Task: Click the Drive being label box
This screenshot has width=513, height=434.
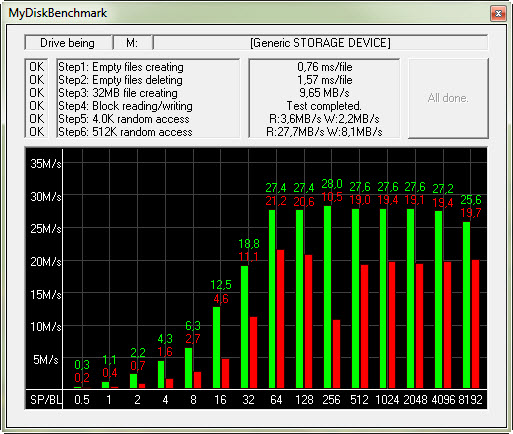Action: tap(68, 43)
